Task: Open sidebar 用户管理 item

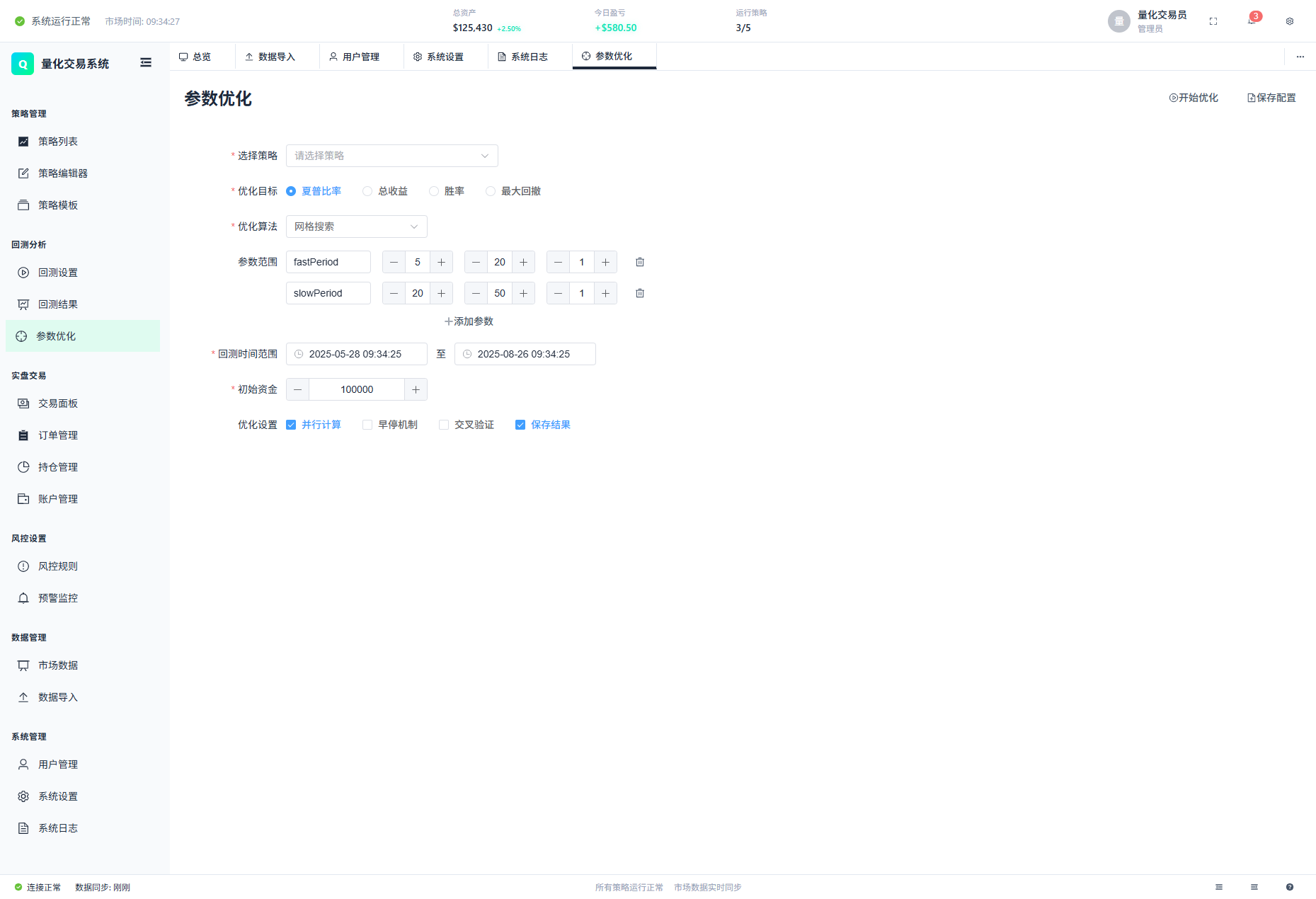Action: pos(83,765)
